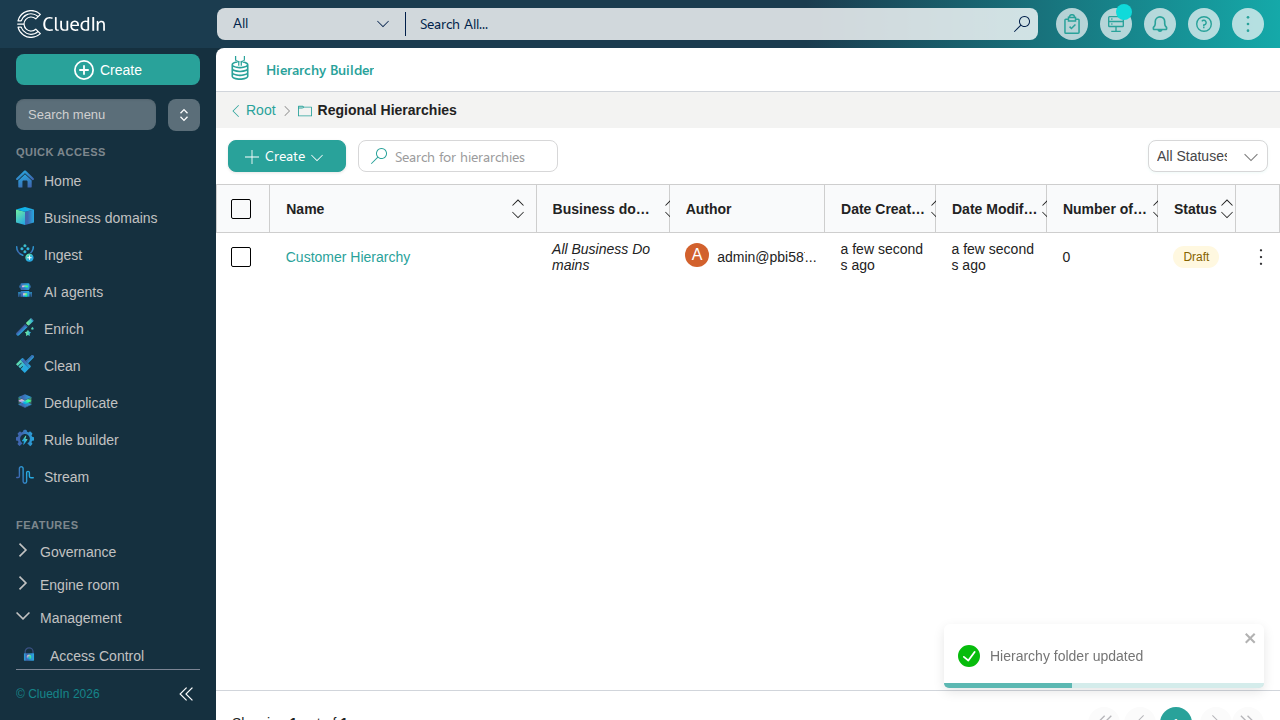Click the CluedIn 2026 copyright text
The width and height of the screenshot is (1280, 720).
[x=58, y=694]
